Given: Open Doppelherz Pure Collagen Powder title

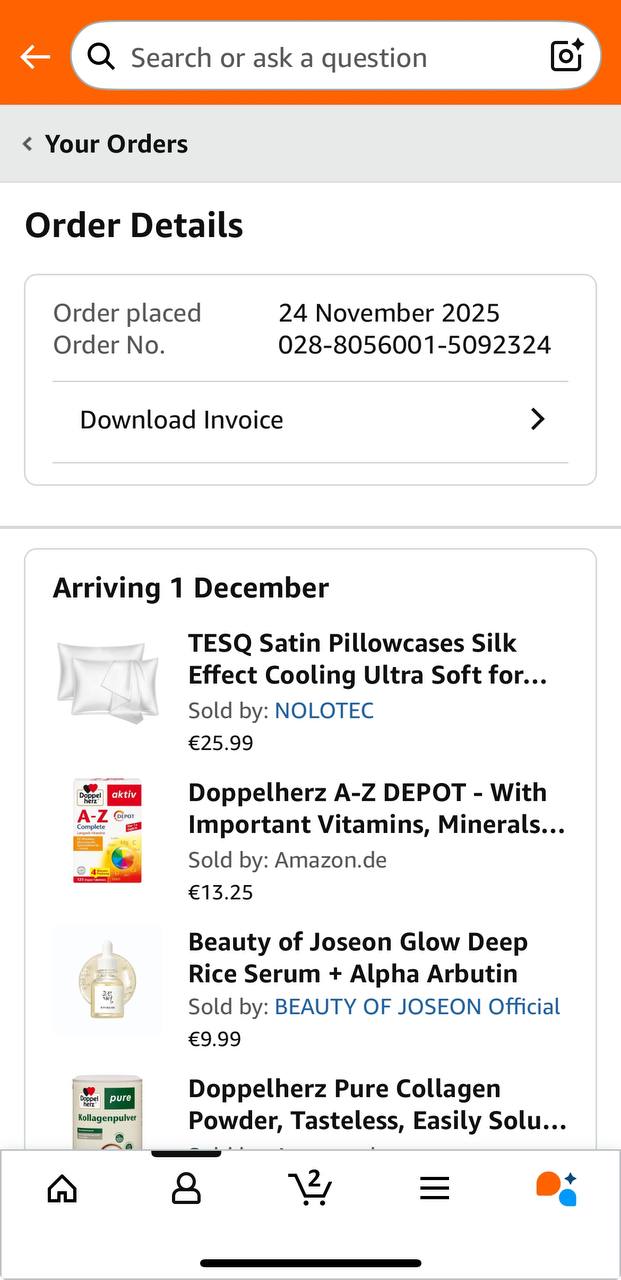Looking at the screenshot, I should click(376, 1104).
